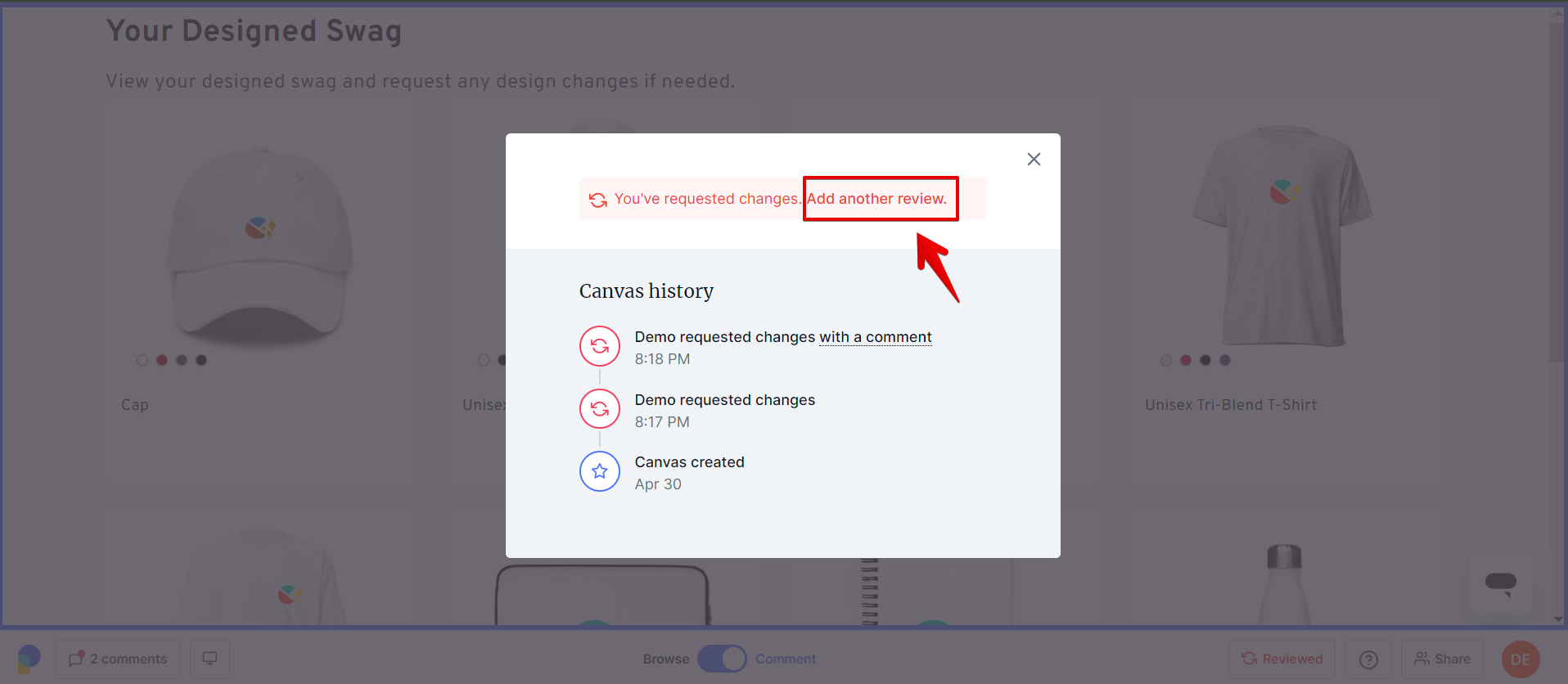Click the 'Add another review.' link
Image resolution: width=1568 pixels, height=684 pixels.
(876, 199)
